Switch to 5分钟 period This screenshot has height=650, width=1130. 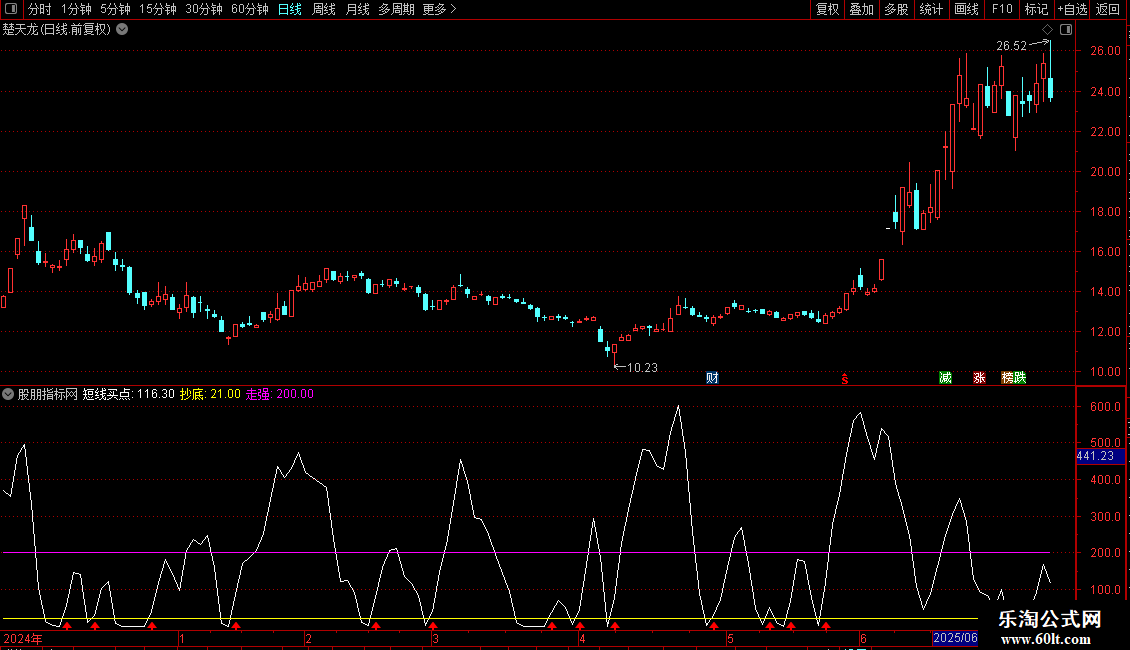point(115,9)
